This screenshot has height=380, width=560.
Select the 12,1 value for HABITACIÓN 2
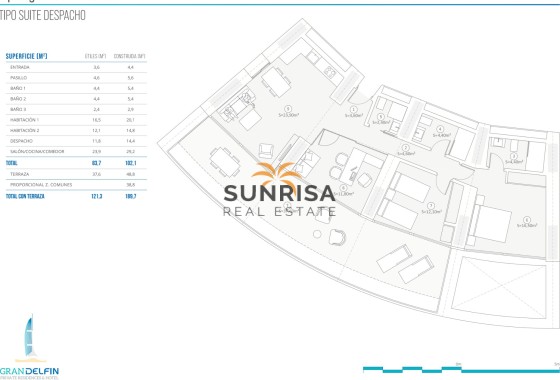click(96, 130)
